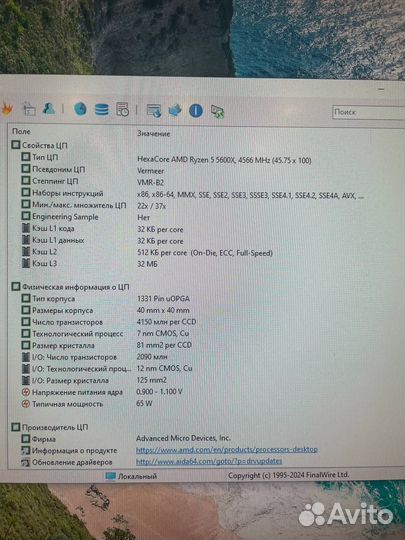
Task: Click the HexaCore AMD Ryzen 5 5600X value
Action: (x=224, y=160)
